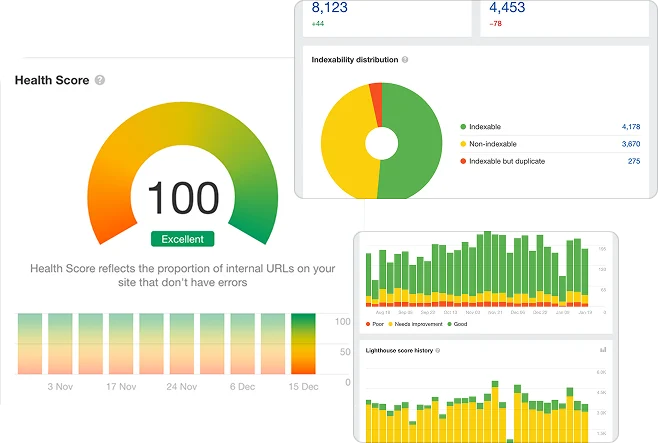Viewport: 658px width, 443px height.
Task: Click the yellow Non-indexable legend dot
Action: tap(463, 144)
